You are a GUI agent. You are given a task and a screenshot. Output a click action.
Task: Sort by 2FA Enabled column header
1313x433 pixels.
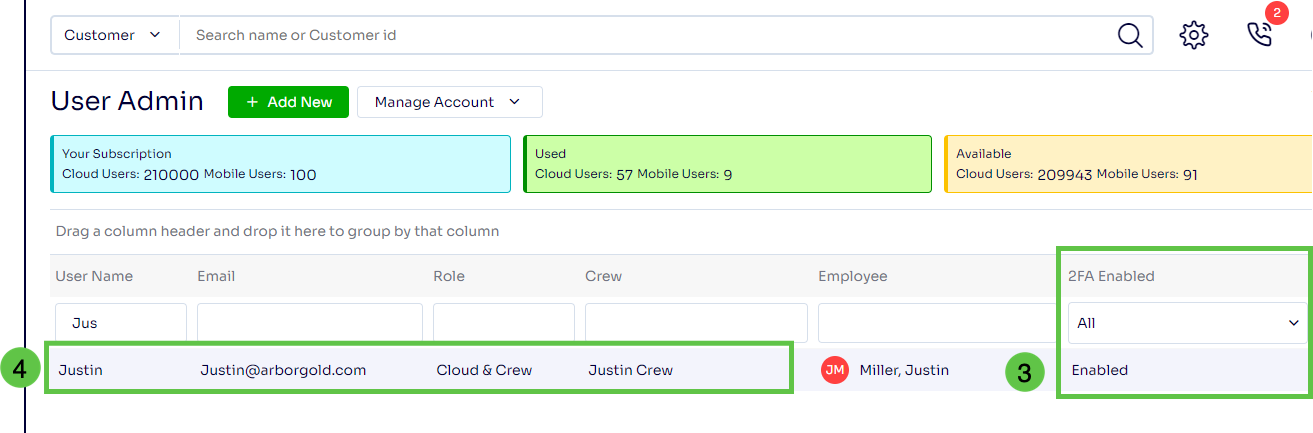[x=1111, y=276]
